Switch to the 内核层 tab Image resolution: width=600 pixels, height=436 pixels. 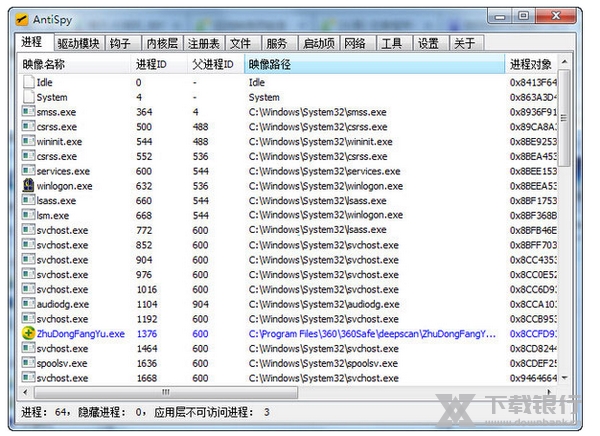tap(163, 43)
